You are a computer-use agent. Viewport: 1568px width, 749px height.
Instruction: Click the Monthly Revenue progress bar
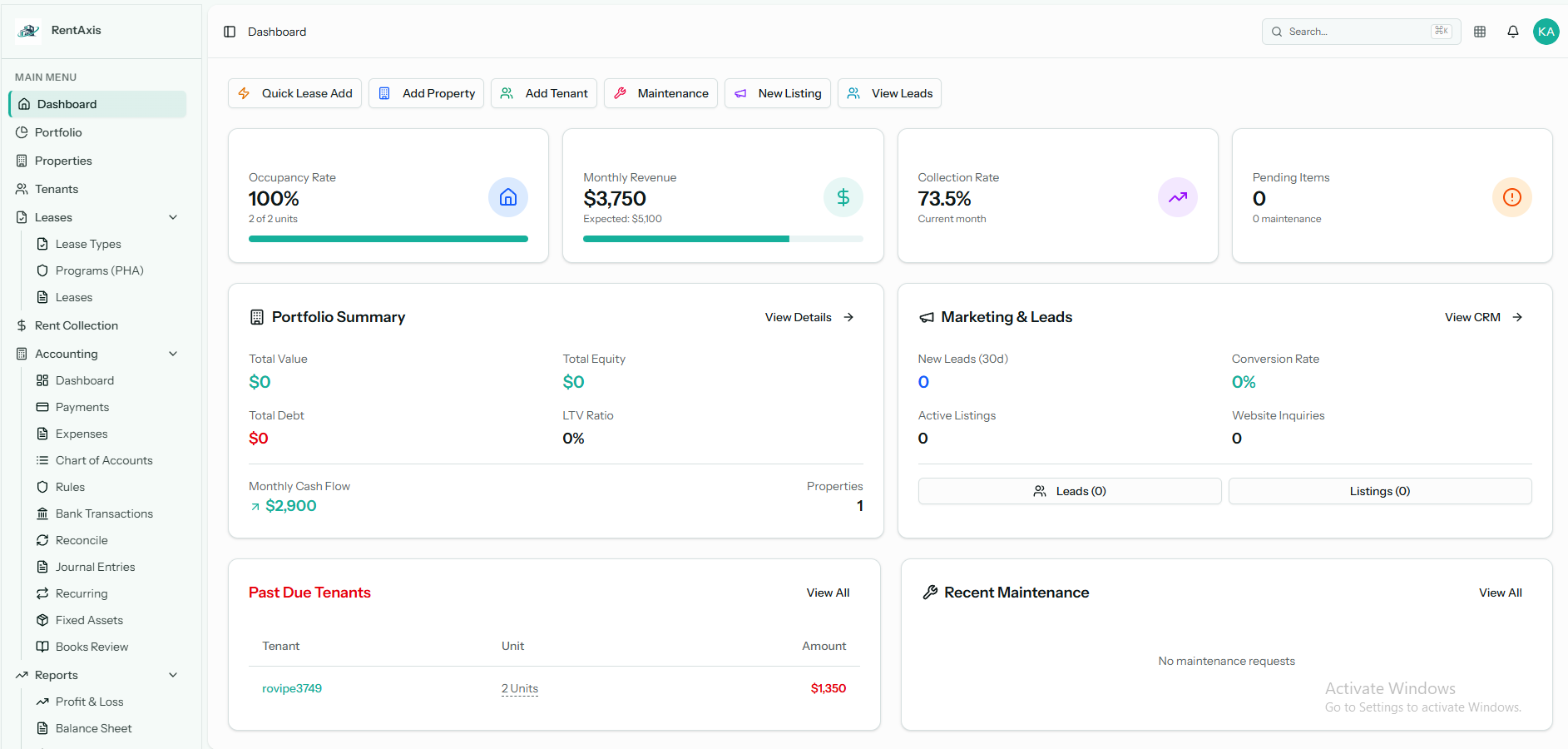pos(722,239)
